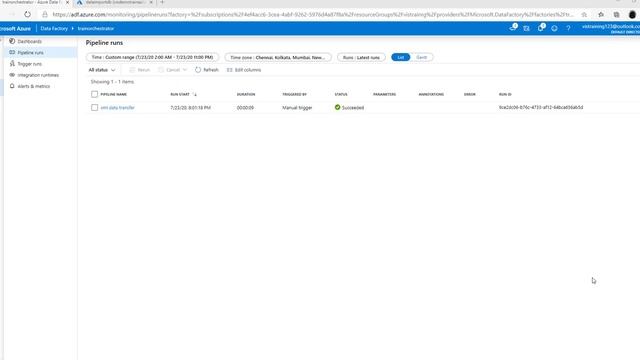This screenshot has height=360, width=640.
Task: Click the address bar padlock icon
Action: [45, 14]
